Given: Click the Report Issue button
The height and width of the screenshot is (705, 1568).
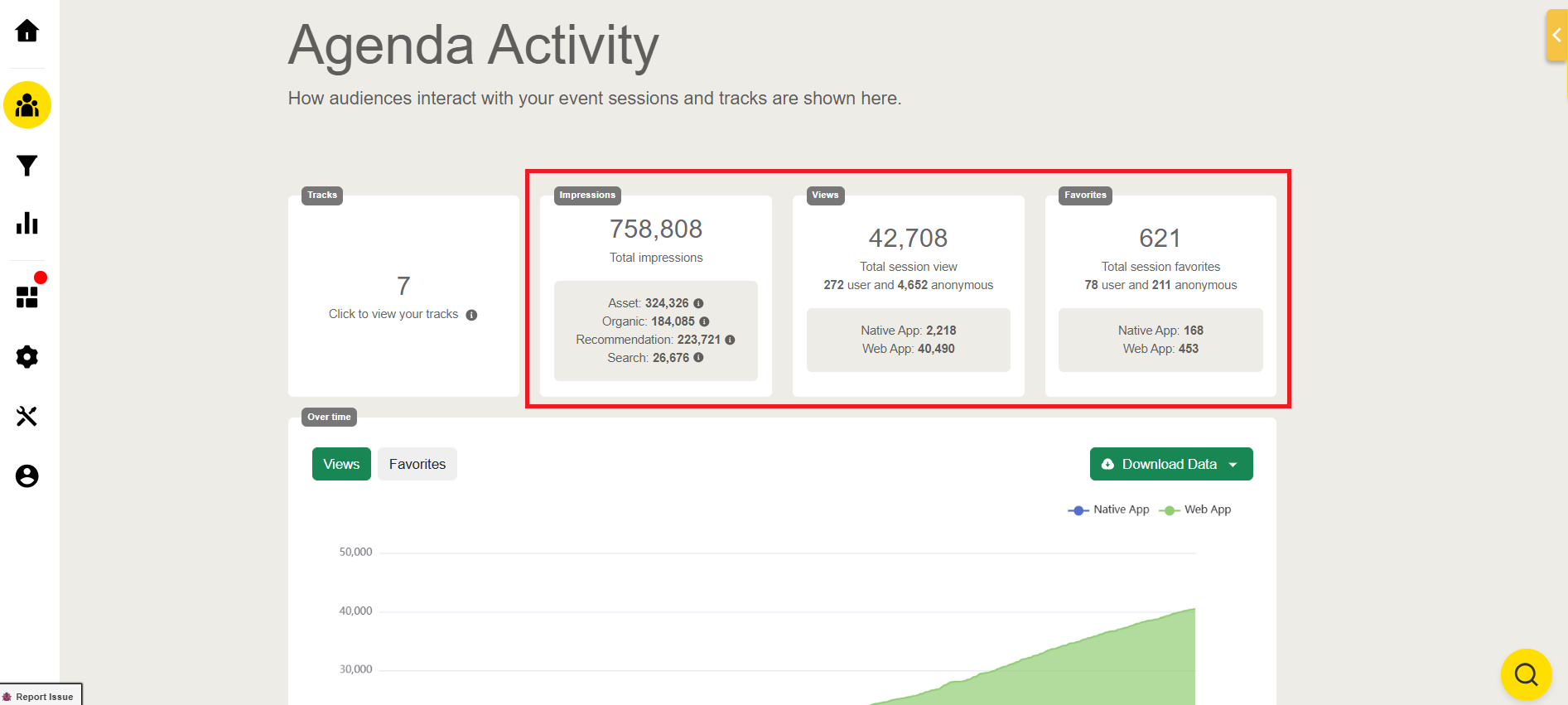Looking at the screenshot, I should (x=41, y=696).
